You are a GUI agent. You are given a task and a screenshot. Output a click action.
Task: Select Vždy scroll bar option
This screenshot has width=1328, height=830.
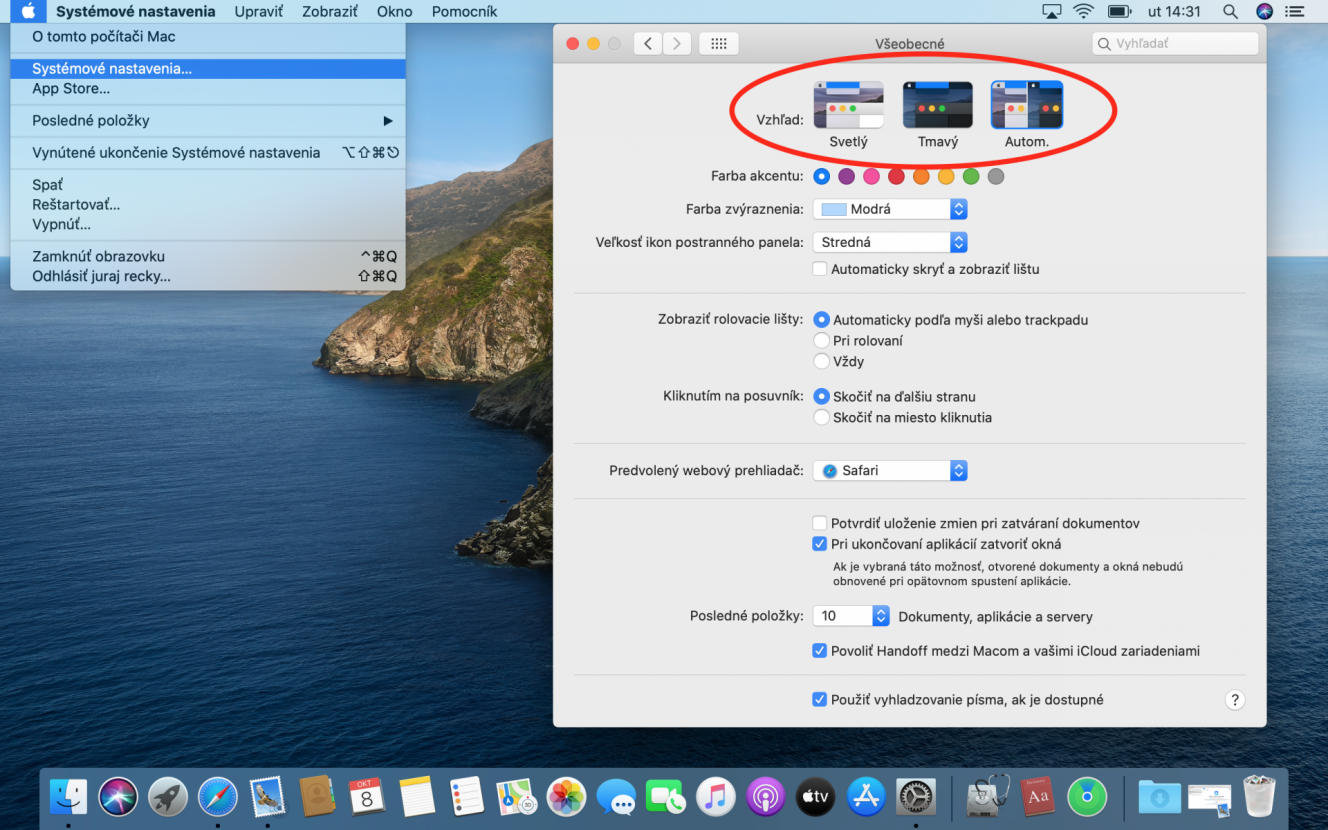[822, 361]
